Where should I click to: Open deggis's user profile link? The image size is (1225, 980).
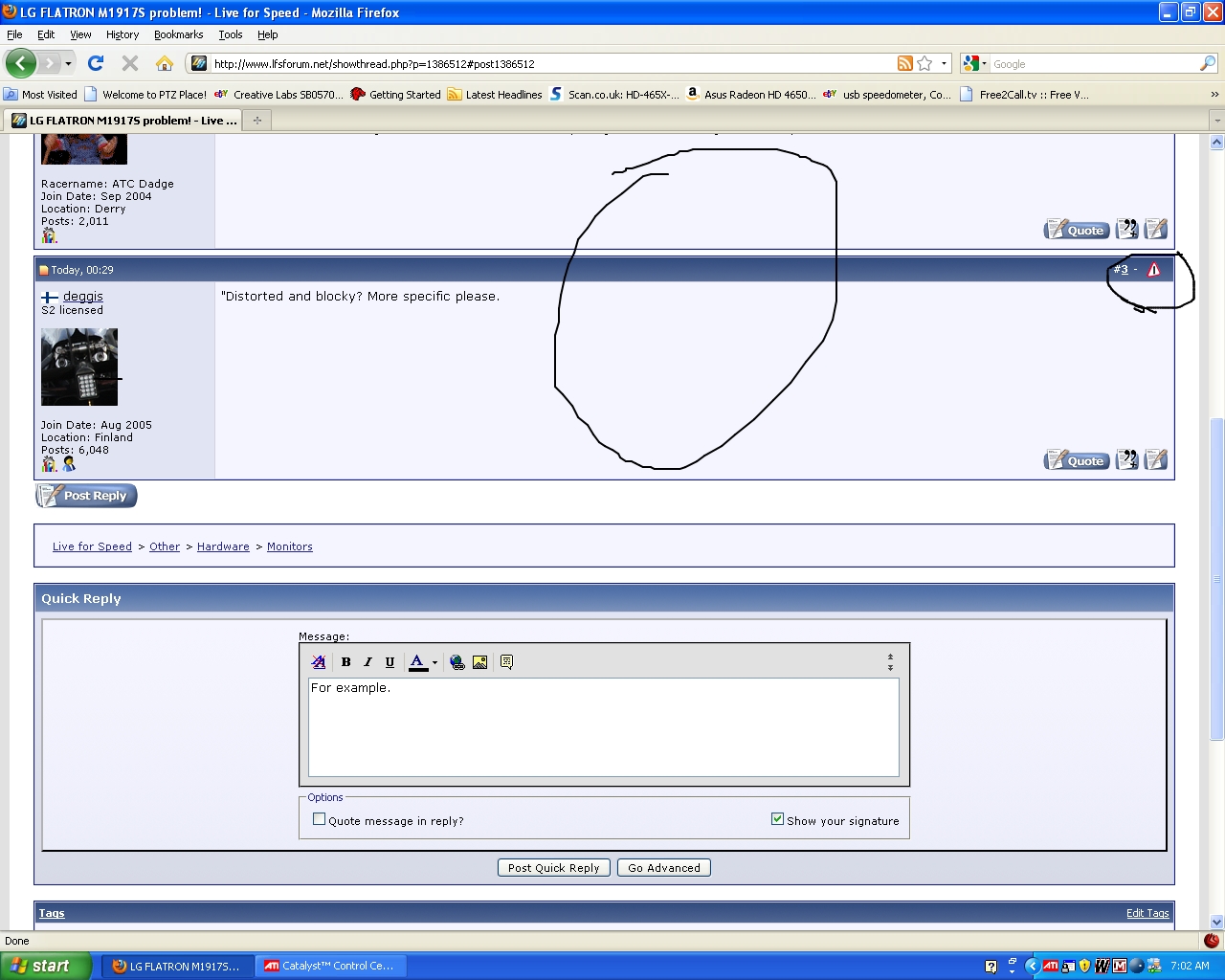coord(83,297)
